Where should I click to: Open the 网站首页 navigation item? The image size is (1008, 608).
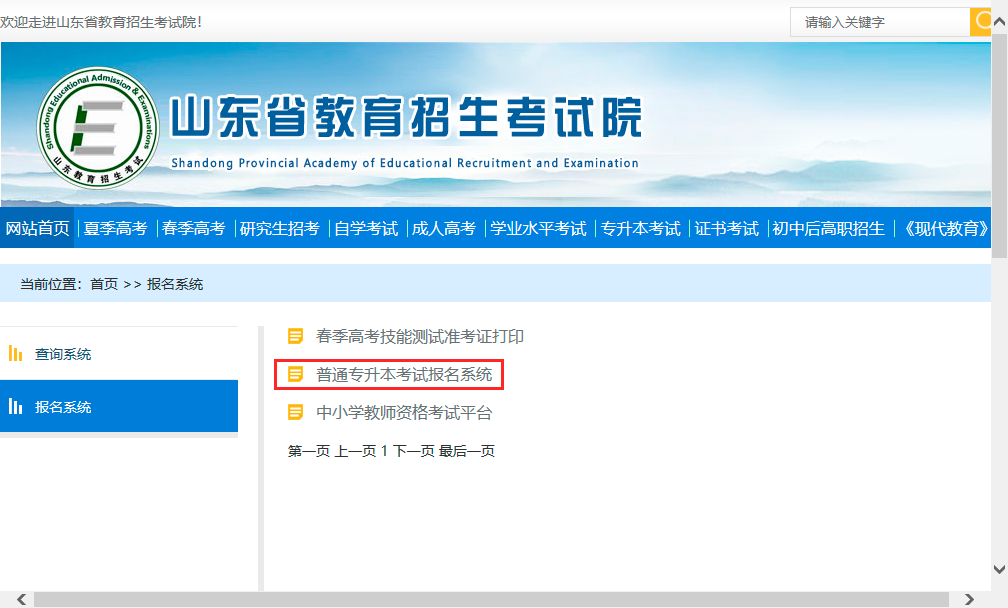coord(37,228)
